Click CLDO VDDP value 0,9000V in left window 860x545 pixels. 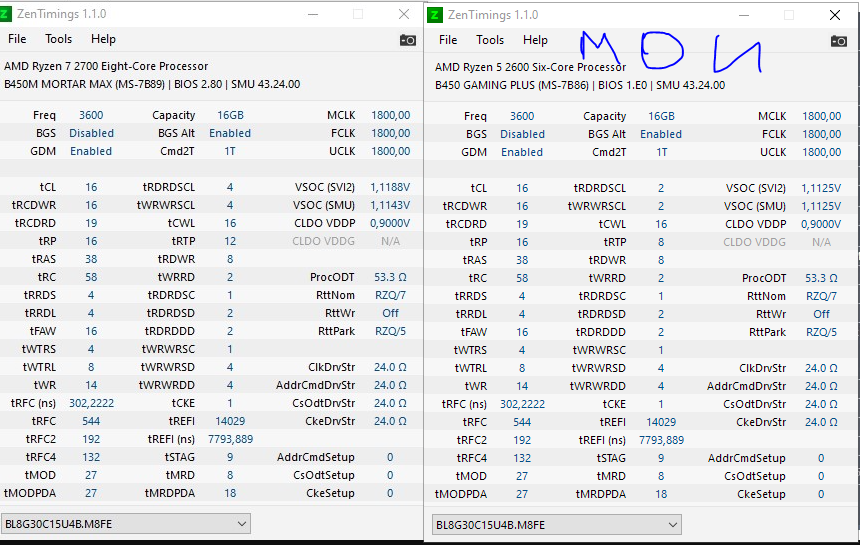(x=390, y=224)
